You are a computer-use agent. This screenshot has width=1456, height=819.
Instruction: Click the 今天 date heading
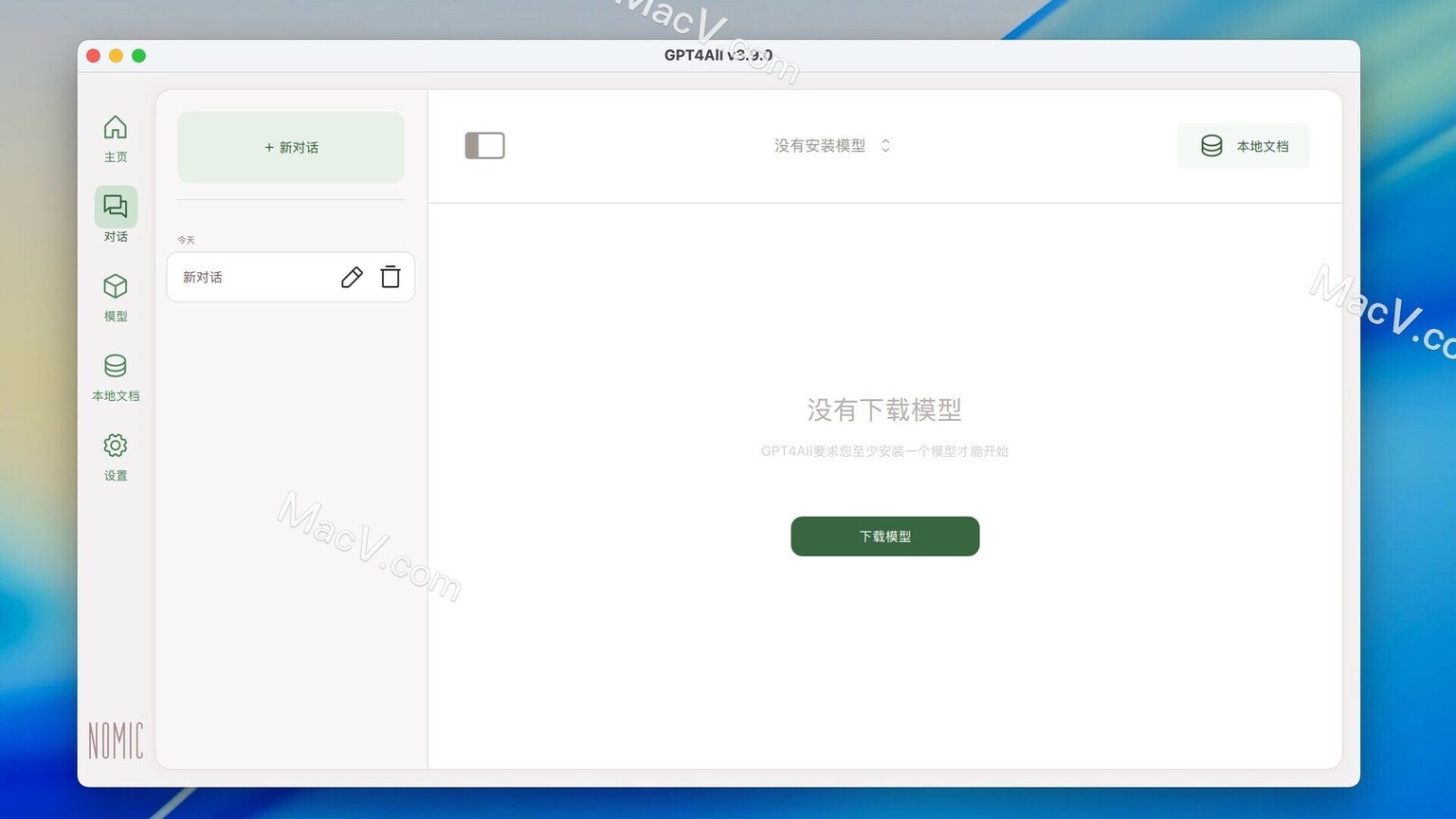point(186,240)
